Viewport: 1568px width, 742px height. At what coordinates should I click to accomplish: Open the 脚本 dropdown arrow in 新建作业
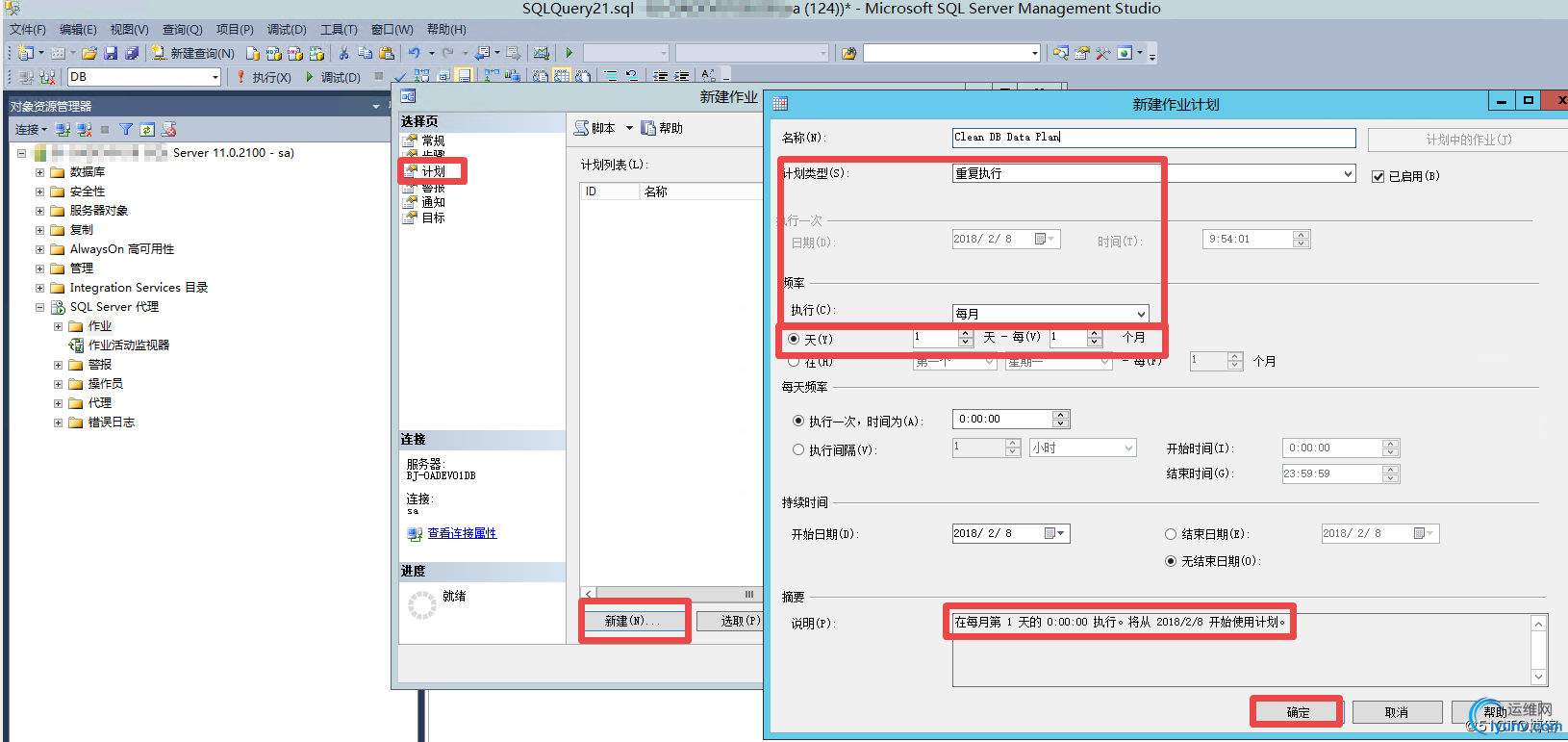pos(630,128)
